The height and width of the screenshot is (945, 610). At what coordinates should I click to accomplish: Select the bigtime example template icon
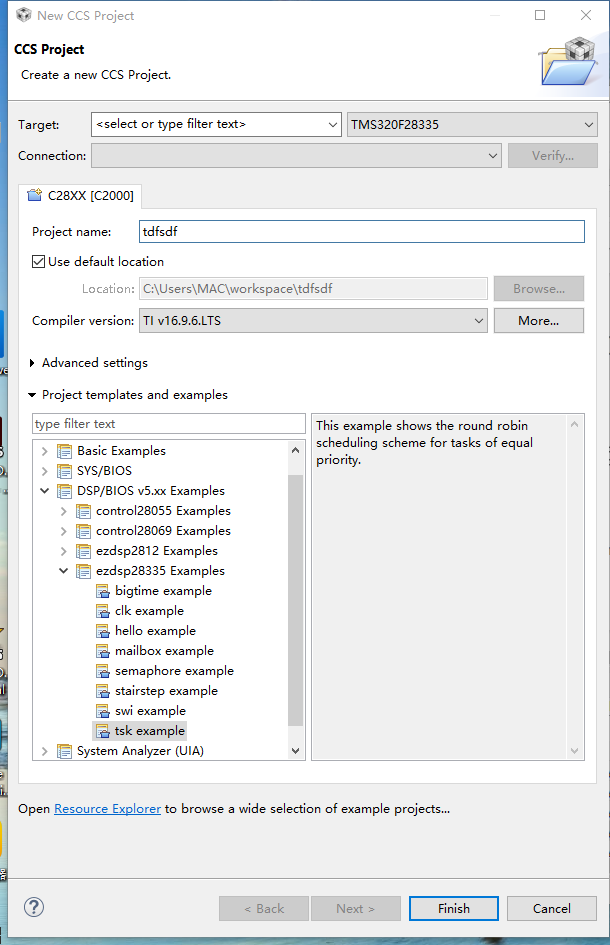click(103, 591)
